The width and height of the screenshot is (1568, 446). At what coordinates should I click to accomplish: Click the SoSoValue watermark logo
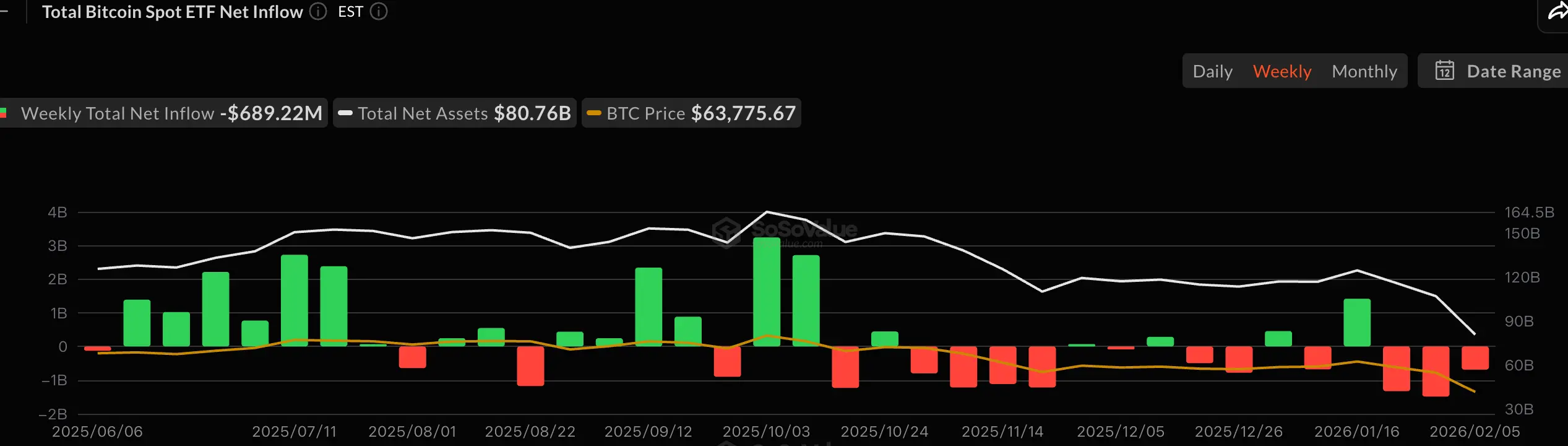pos(726,231)
